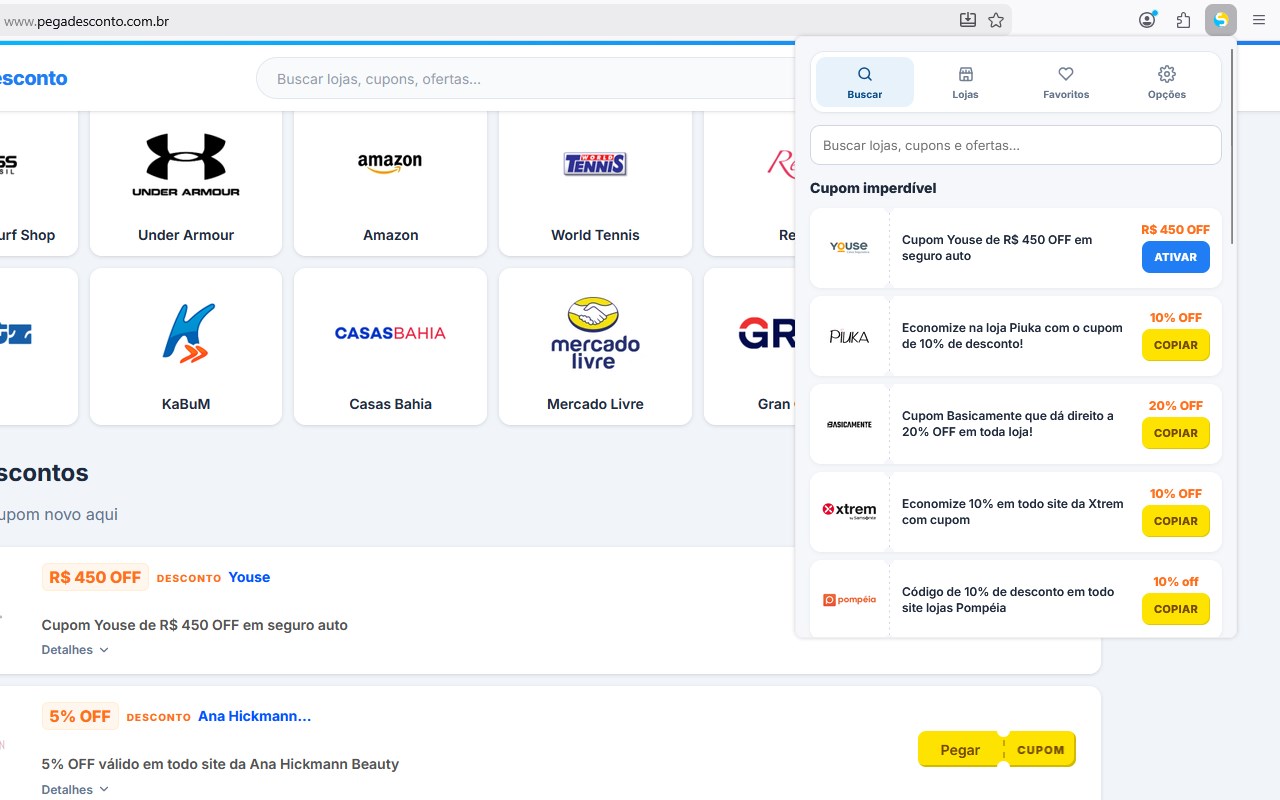1280x800 pixels.
Task: Open the browser extensions puzzle icon
Action: pos(1184,20)
